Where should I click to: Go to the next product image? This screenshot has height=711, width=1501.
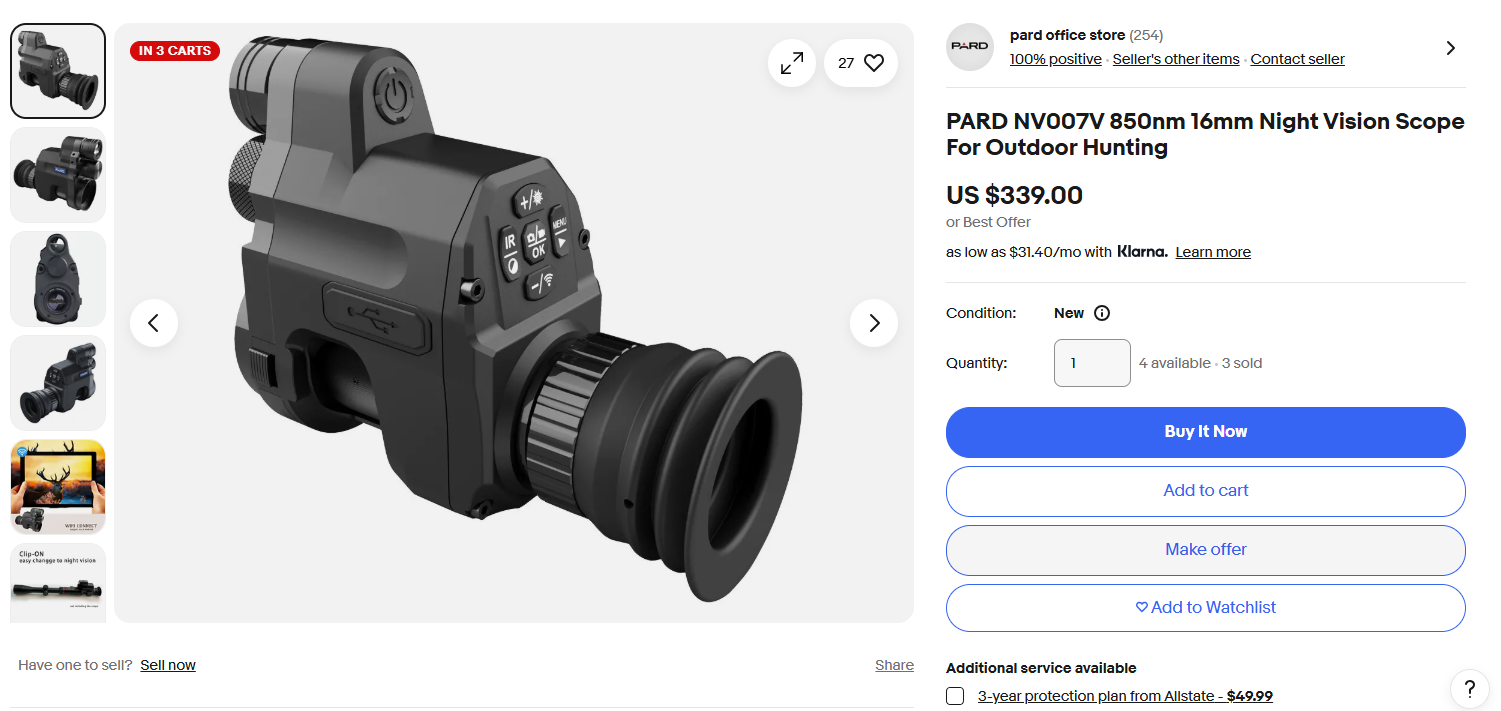pyautogui.click(x=874, y=323)
